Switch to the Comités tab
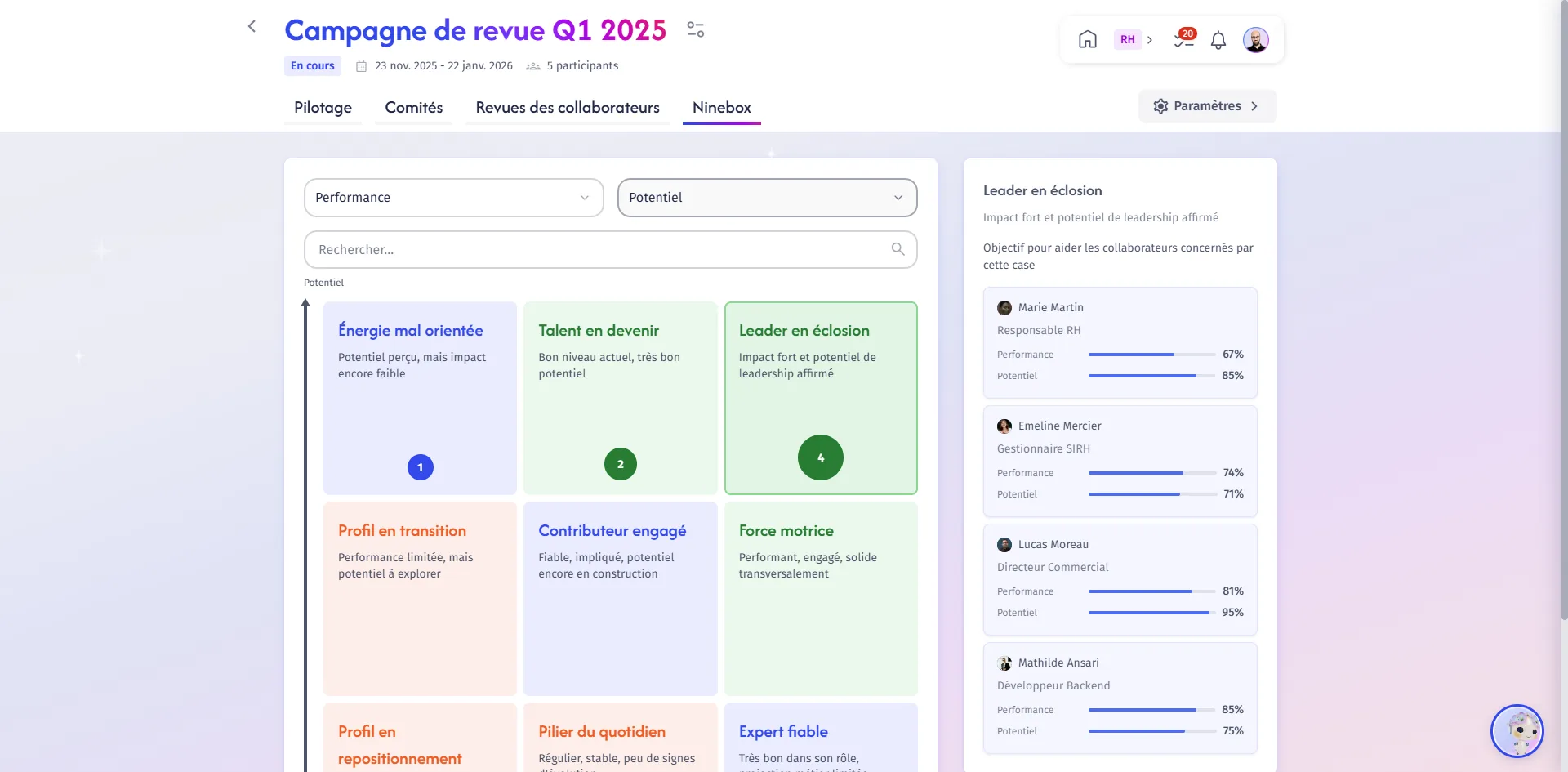 pyautogui.click(x=414, y=108)
